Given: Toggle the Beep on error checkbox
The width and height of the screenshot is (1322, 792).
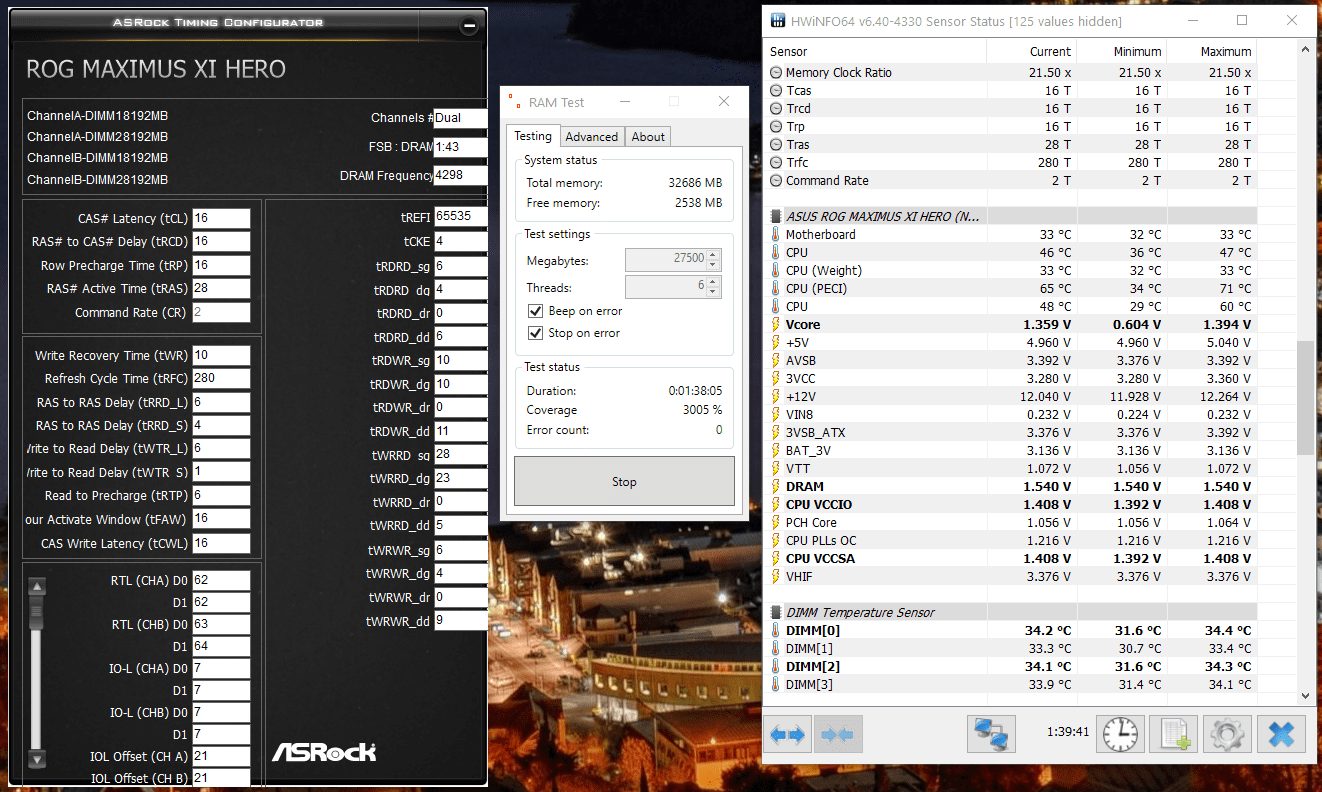Looking at the screenshot, I should pyautogui.click(x=536, y=311).
